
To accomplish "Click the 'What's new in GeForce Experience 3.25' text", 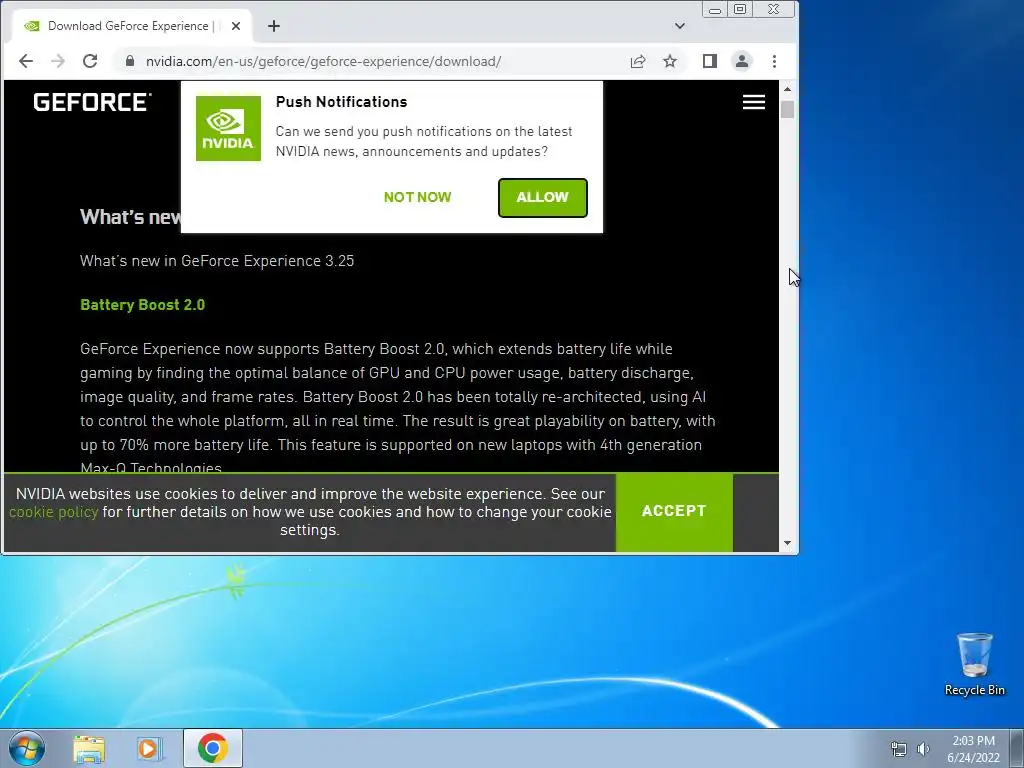I will 217,261.
